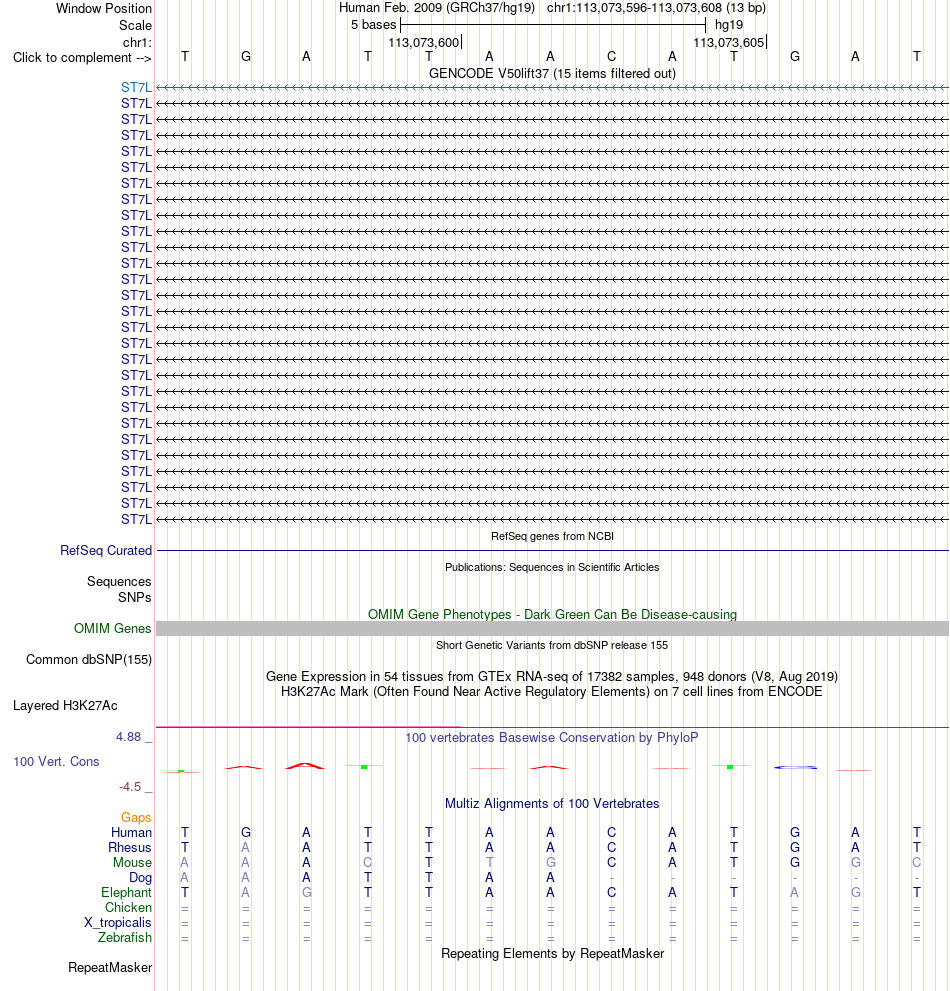Click the orange Gaps row label
Viewport: 950px width, 991px height.
pyautogui.click(x=137, y=818)
